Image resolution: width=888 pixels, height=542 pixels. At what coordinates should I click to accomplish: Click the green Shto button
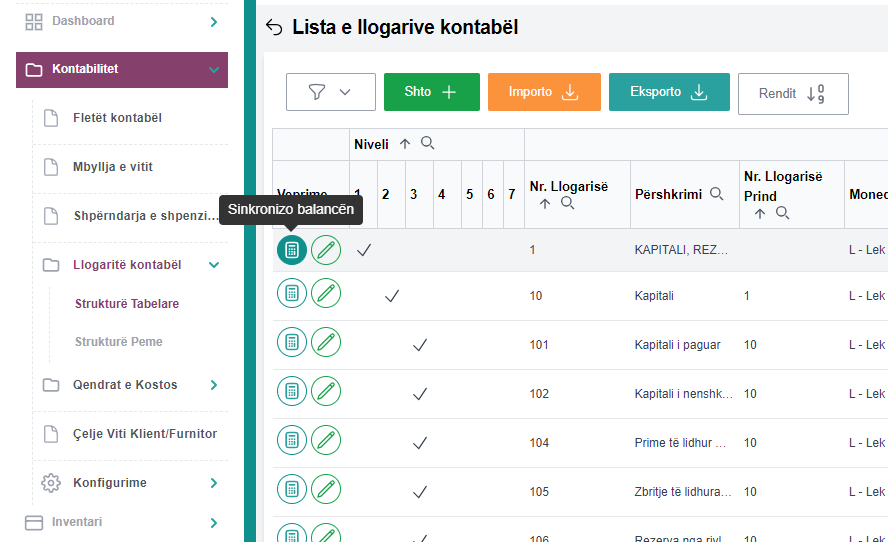[x=431, y=92]
